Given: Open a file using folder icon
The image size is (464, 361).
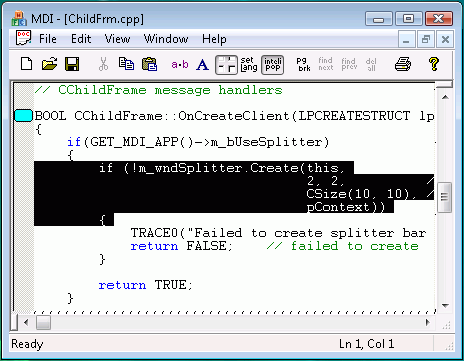Looking at the screenshot, I should (49, 64).
